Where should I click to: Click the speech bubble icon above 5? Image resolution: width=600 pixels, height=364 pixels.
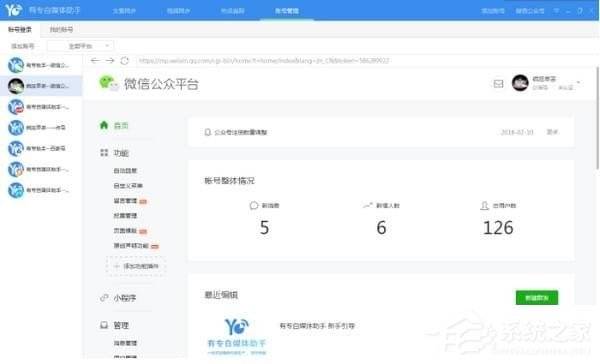pyautogui.click(x=253, y=206)
